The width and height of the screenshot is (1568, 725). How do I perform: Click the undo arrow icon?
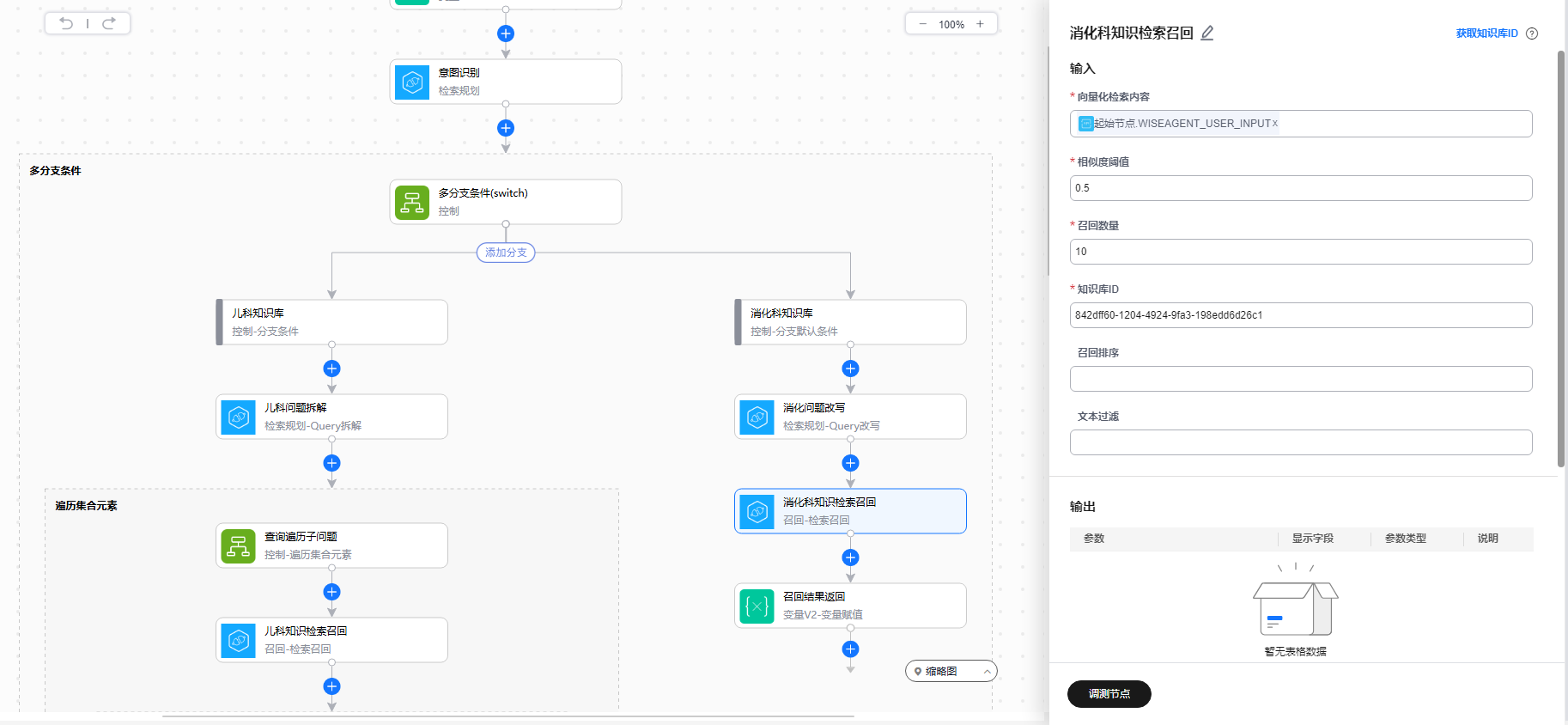coord(66,23)
